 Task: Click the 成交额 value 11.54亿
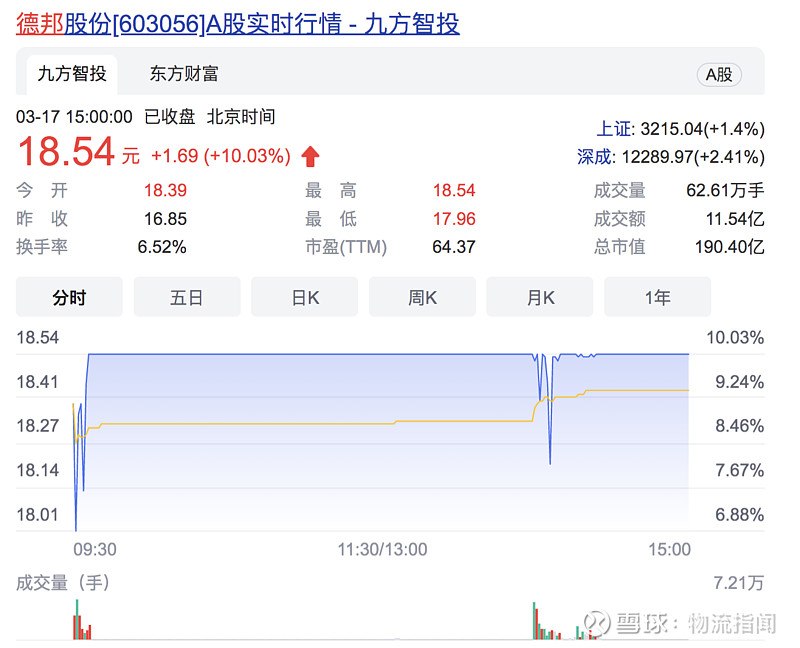[x=735, y=219]
